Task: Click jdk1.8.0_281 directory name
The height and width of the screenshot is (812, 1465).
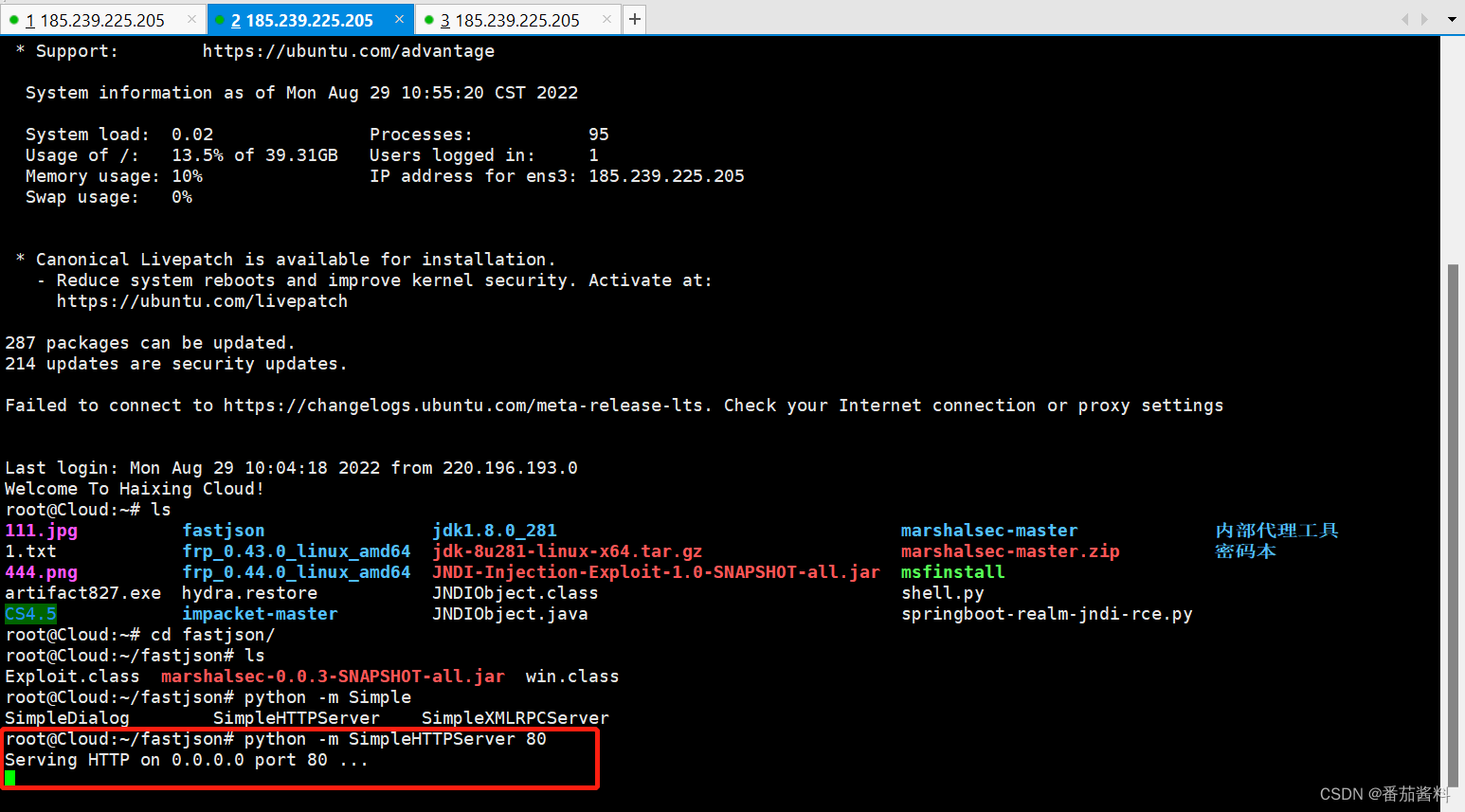Action: [x=495, y=531]
